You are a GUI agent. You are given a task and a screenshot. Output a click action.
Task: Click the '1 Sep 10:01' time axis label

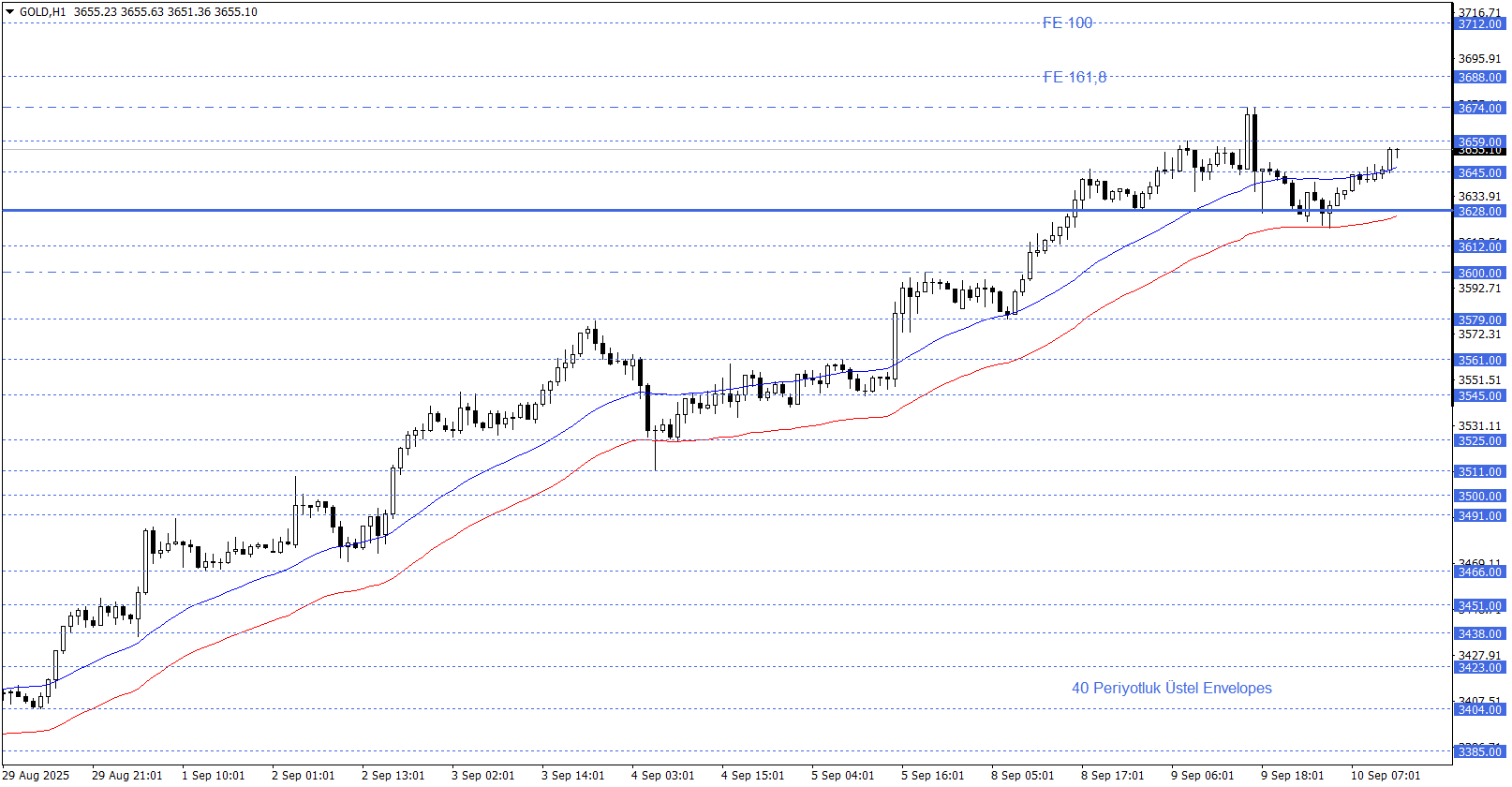pos(214,776)
